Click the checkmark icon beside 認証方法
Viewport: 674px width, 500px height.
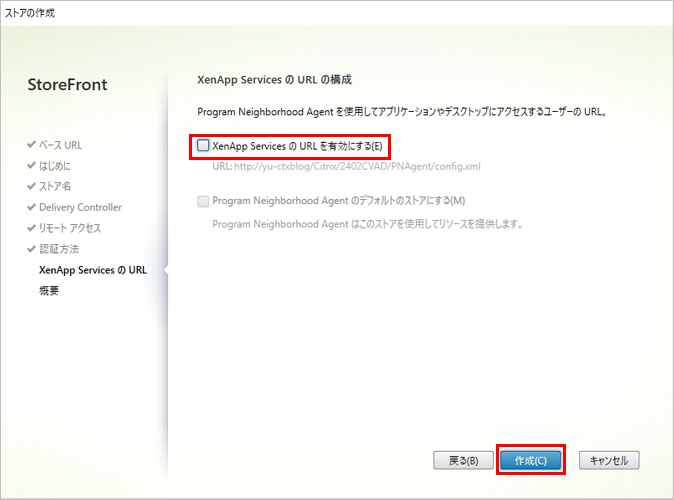(x=32, y=249)
